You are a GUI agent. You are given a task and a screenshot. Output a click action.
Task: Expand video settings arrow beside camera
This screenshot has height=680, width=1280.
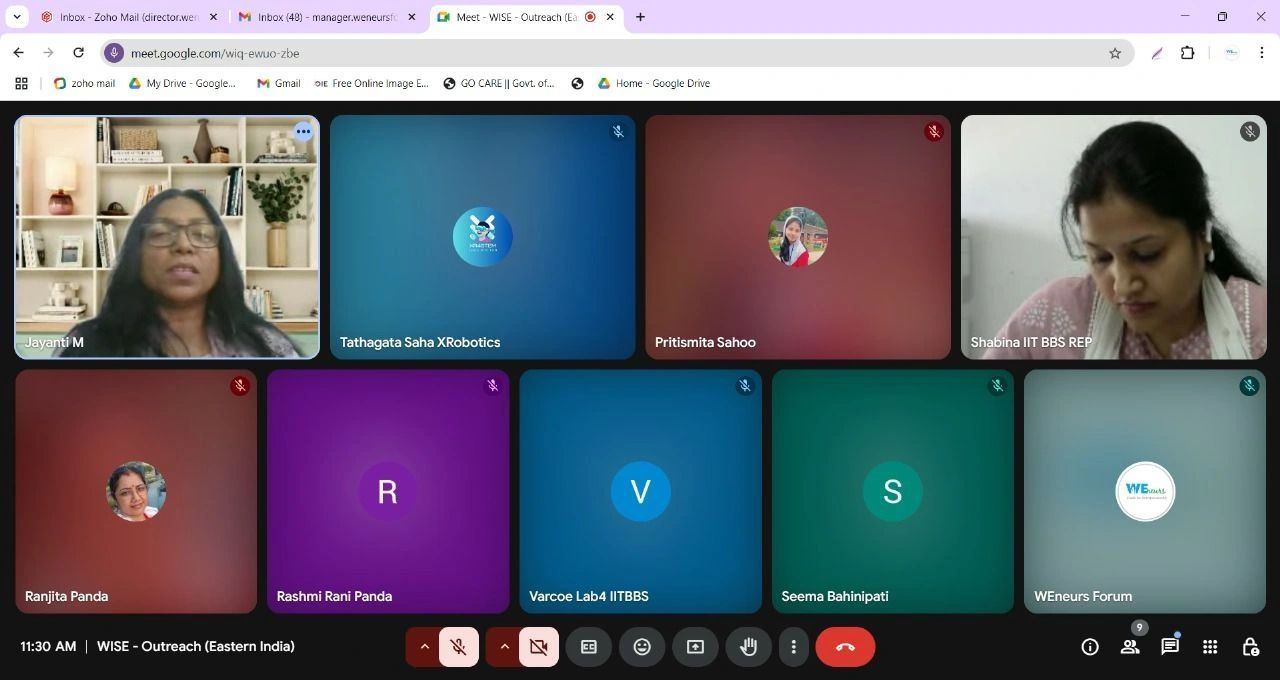[x=504, y=647]
